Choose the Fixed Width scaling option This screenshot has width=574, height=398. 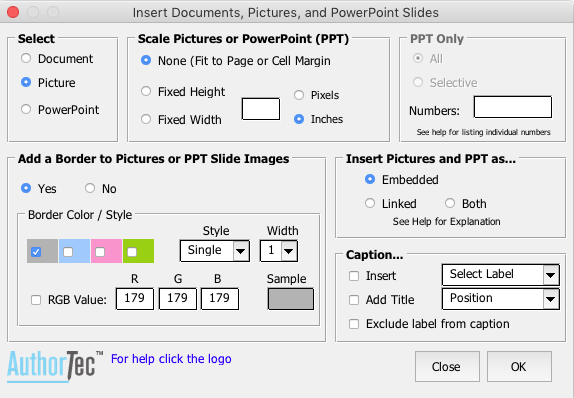[146, 119]
